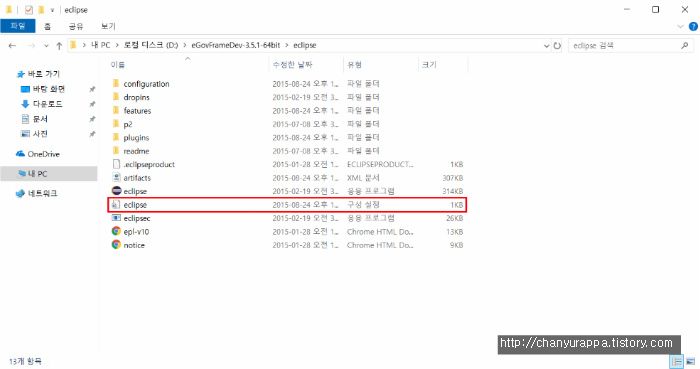Image resolution: width=700 pixels, height=369 pixels.
Task: Open 사진 in navigation pane
Action: [x=34, y=133]
